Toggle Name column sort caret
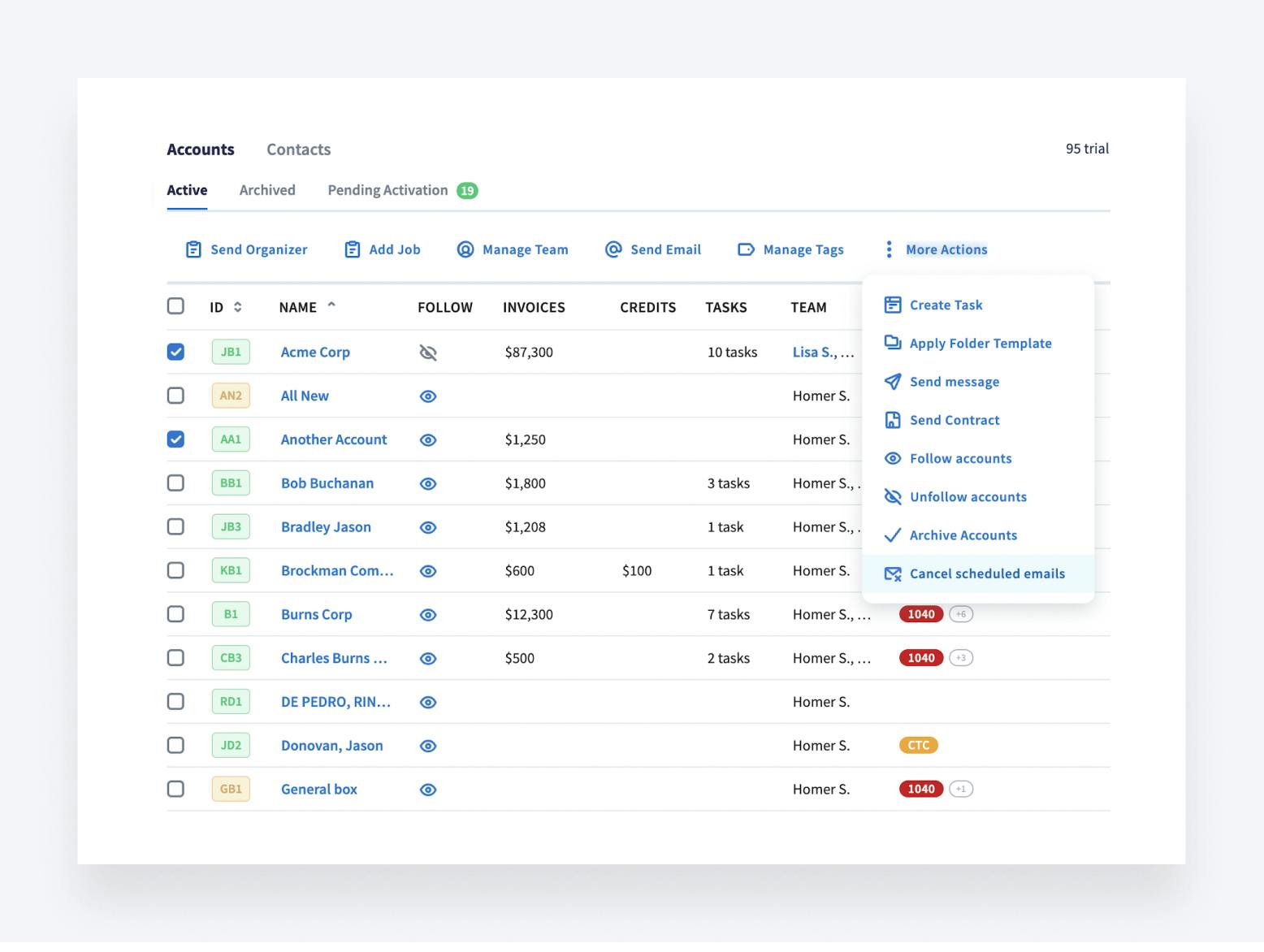The width and height of the screenshot is (1264, 952). 331,305
